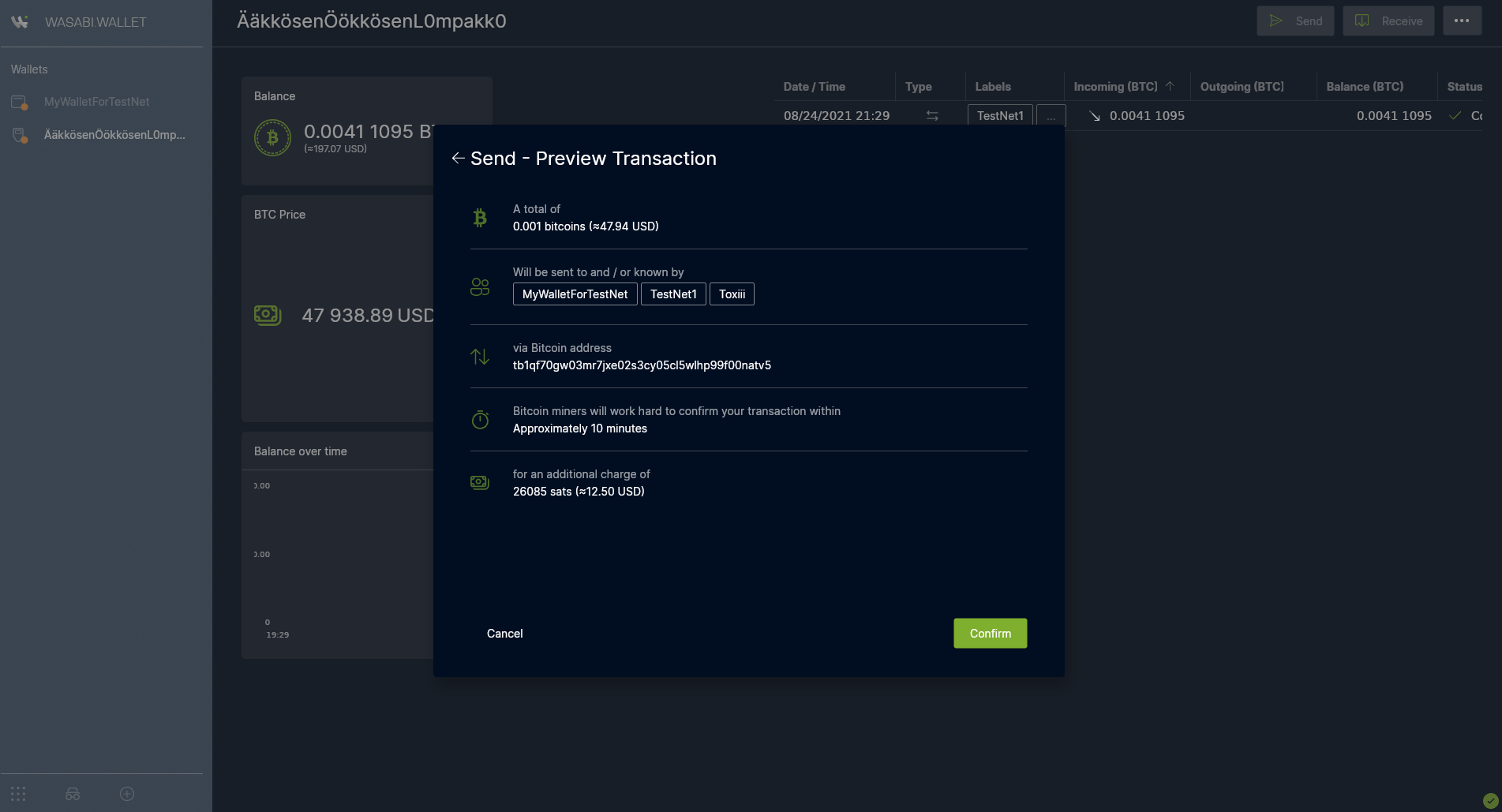Sort by Status column header

[1465, 87]
